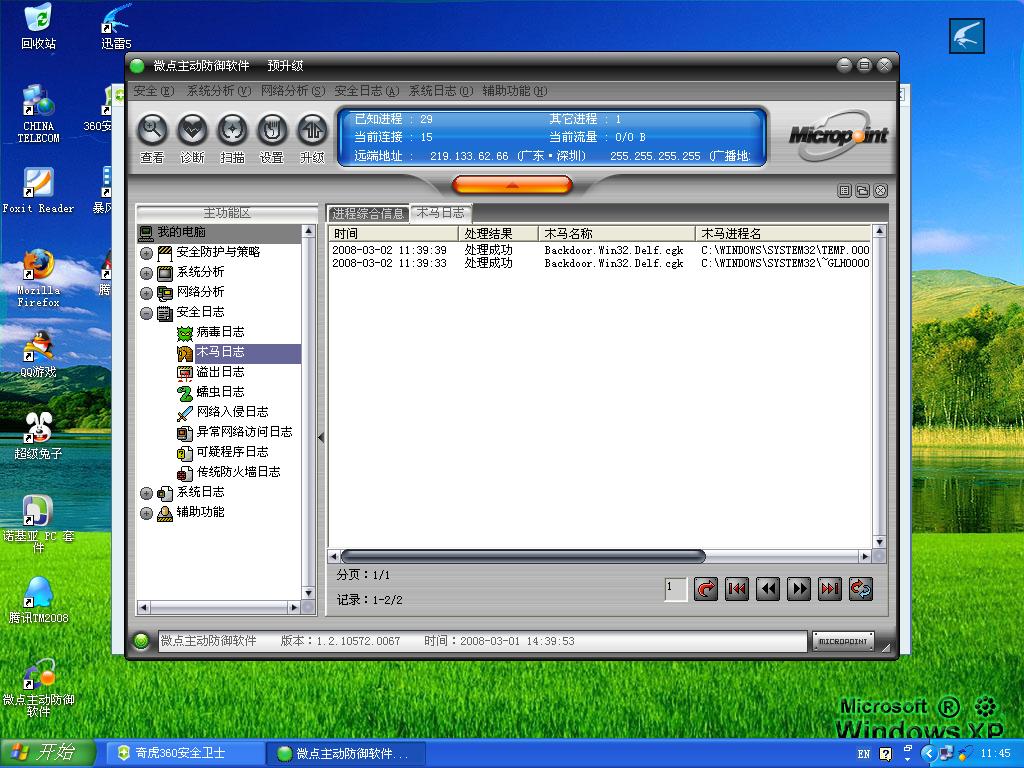
Task: Open the 网络分析(S) menu
Action: tap(293, 91)
